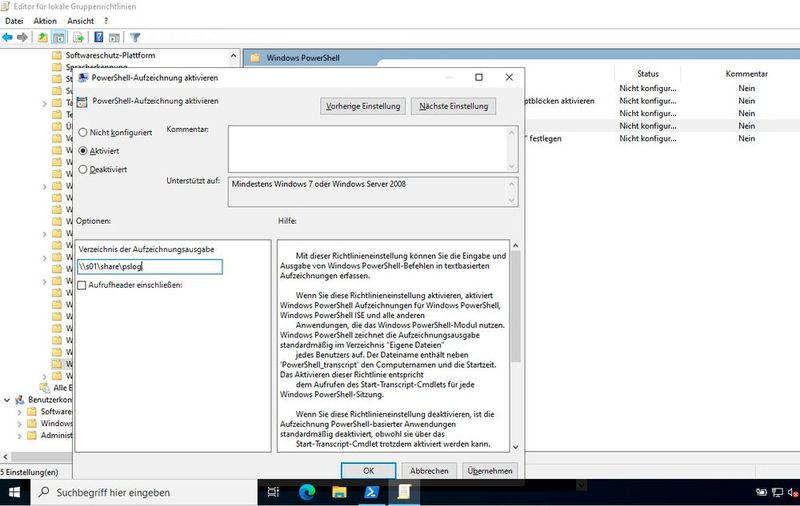Click the help text scroll-down arrow
This screenshot has width=800, height=506.
(x=515, y=447)
